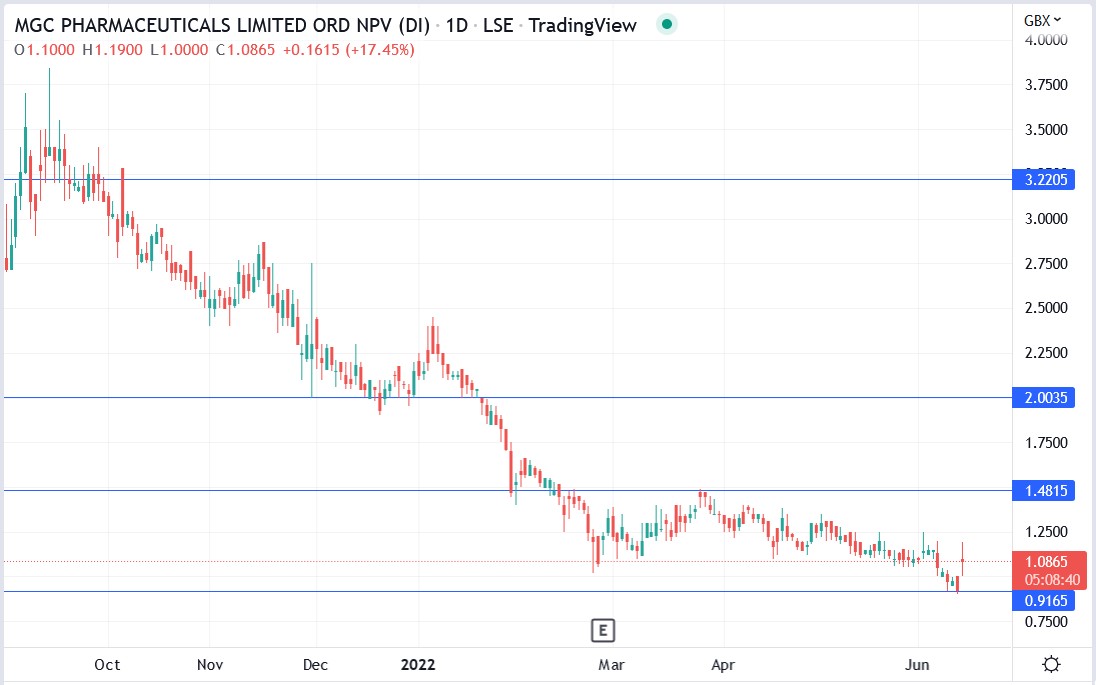Click the open value O1.1000

(x=45, y=50)
